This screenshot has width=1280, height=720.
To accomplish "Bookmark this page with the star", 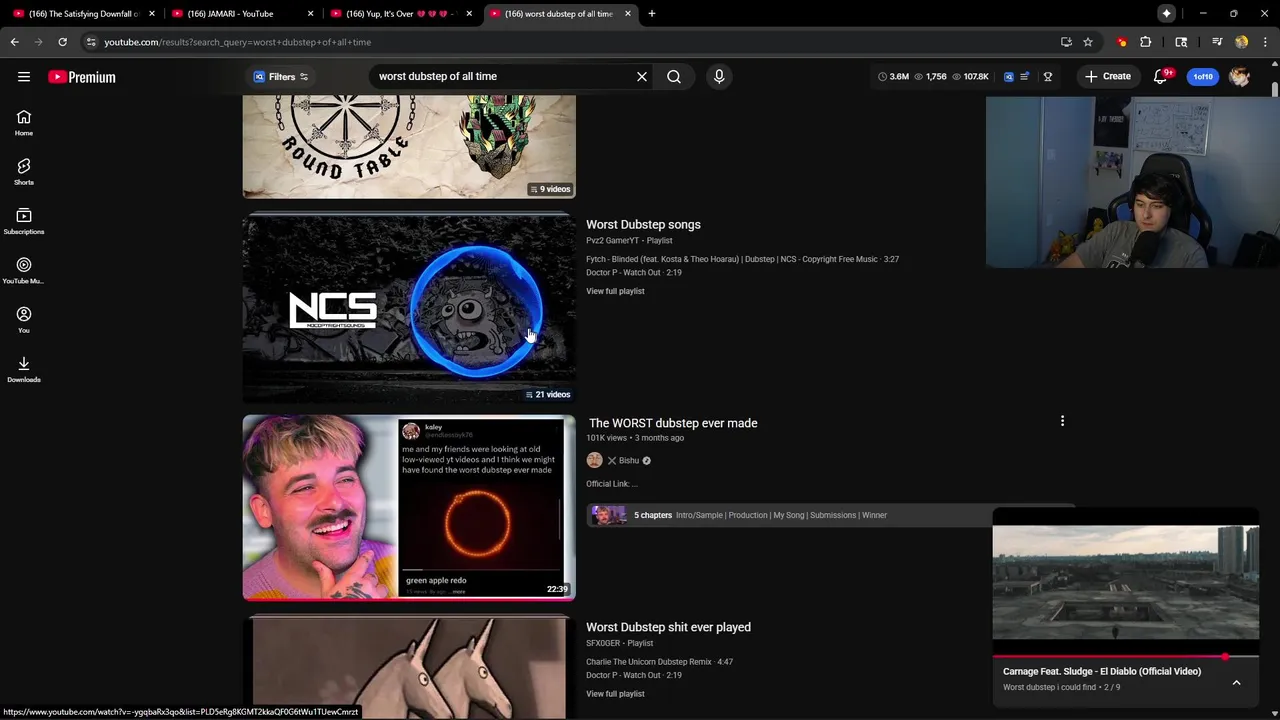I will click(1088, 42).
